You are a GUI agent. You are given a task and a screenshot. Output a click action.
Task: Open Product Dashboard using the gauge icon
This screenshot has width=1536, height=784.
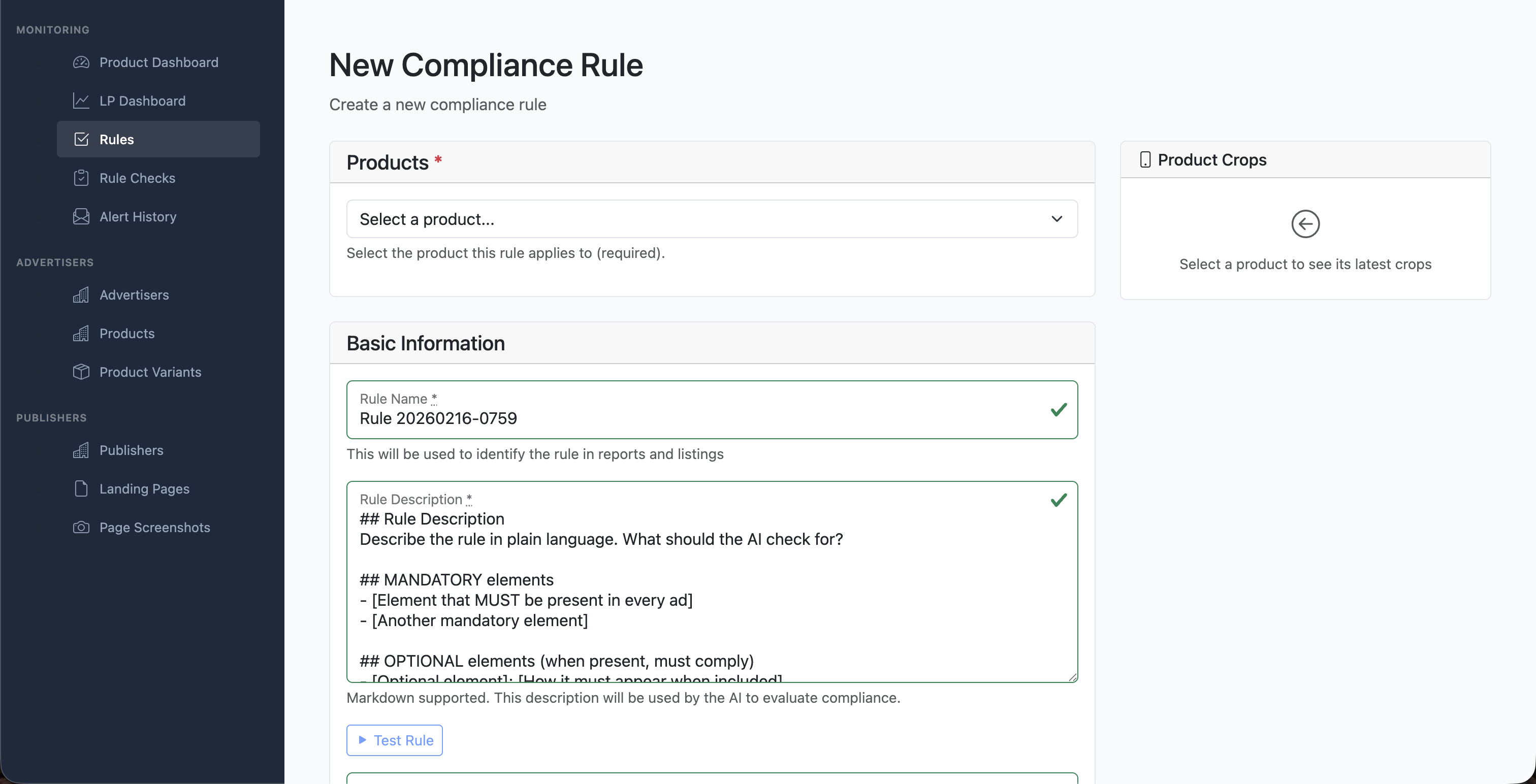click(x=81, y=62)
